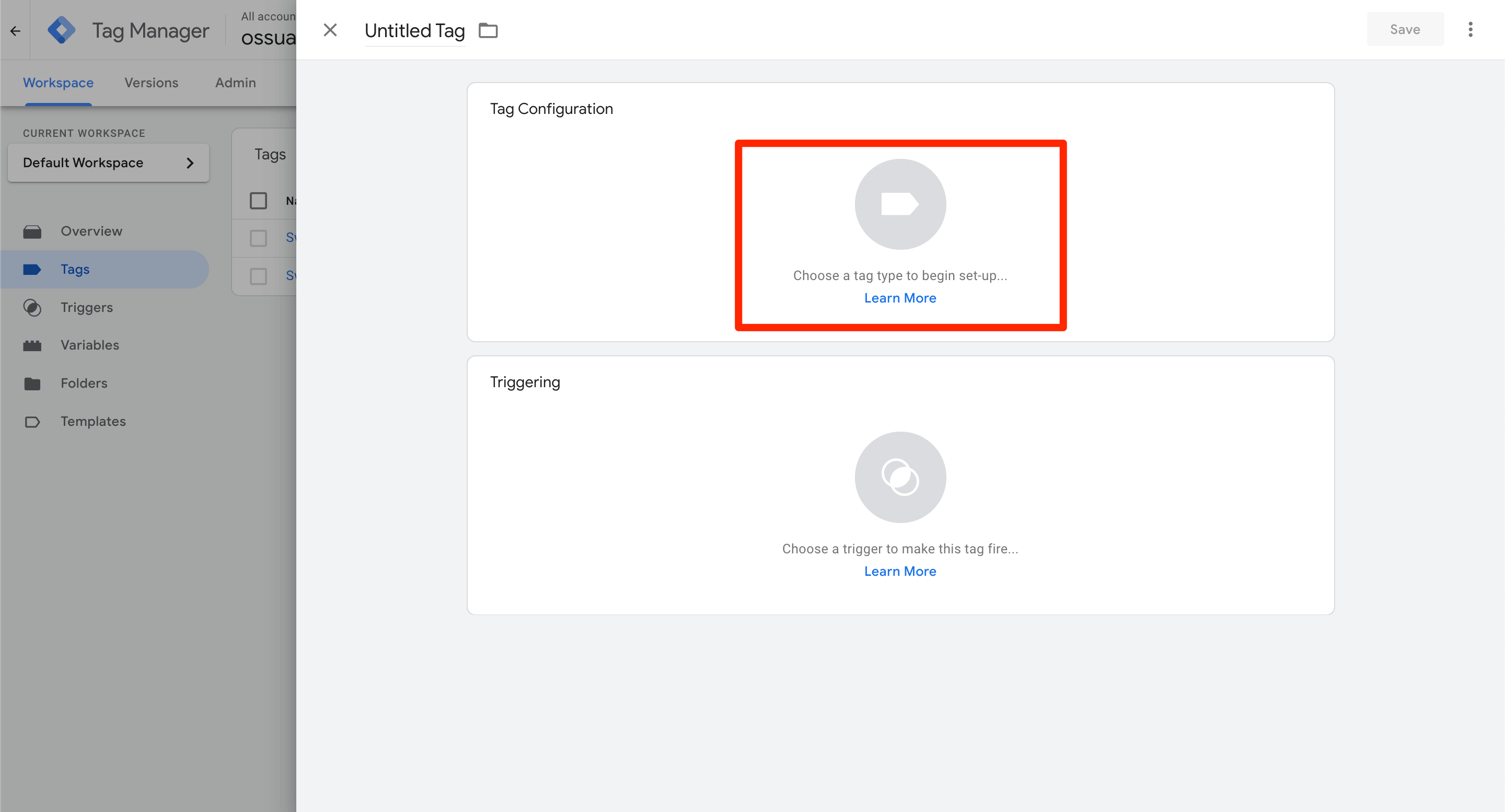The height and width of the screenshot is (812, 1505).
Task: Click the Save button
Action: point(1405,29)
